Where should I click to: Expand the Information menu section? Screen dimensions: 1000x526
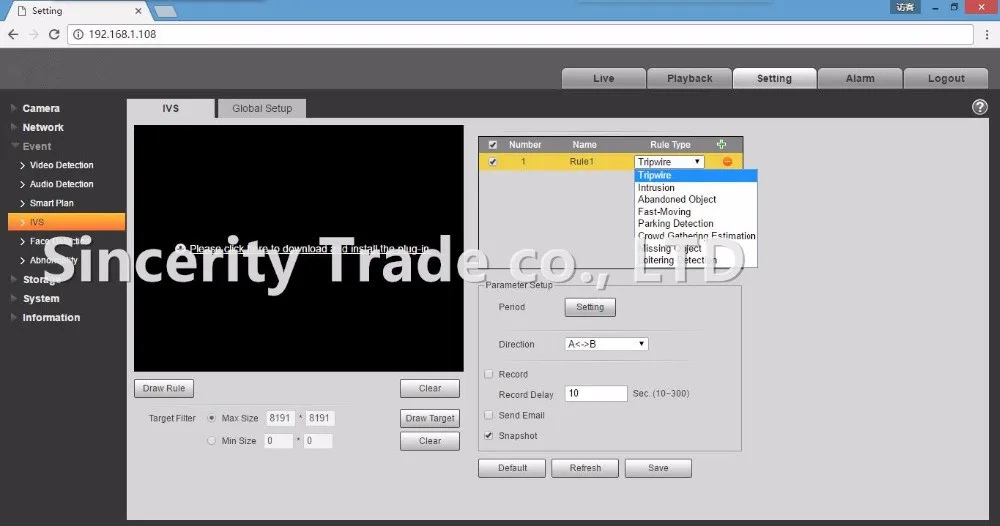tap(51, 318)
